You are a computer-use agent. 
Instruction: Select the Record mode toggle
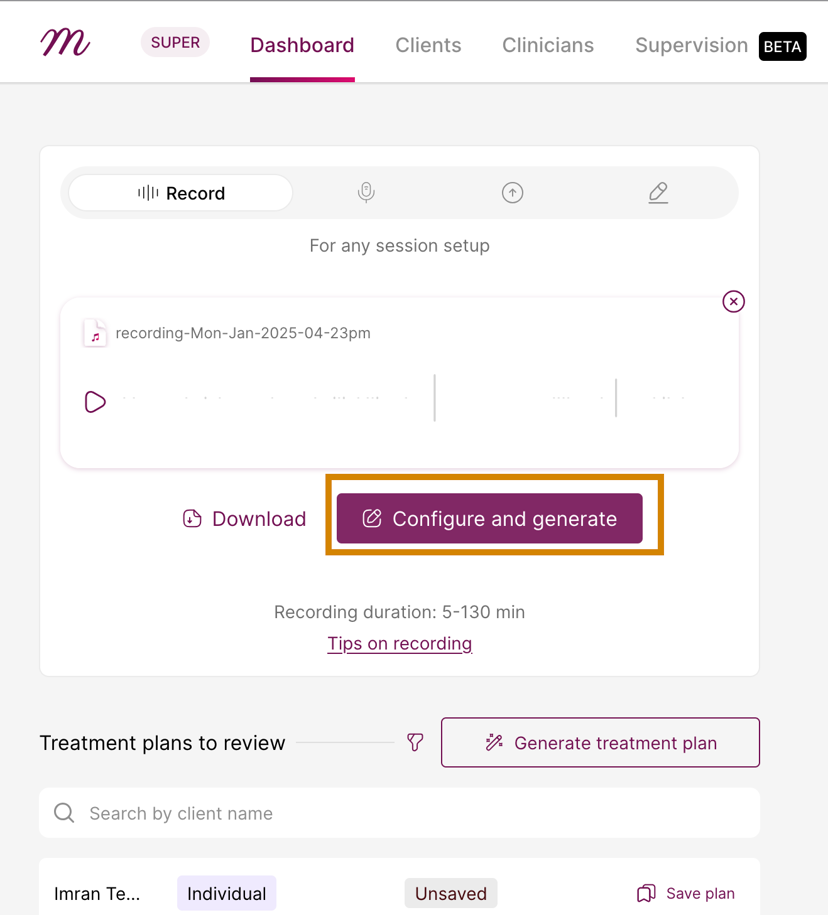(180, 193)
